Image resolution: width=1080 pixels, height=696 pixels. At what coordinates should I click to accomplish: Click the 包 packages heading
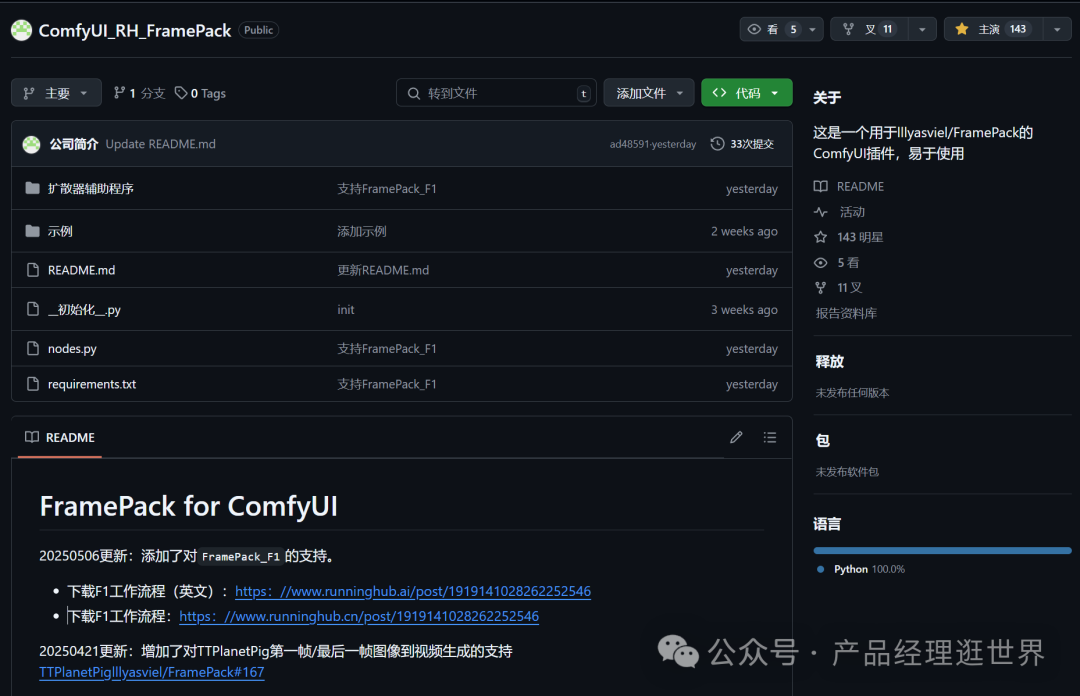[x=822, y=441]
